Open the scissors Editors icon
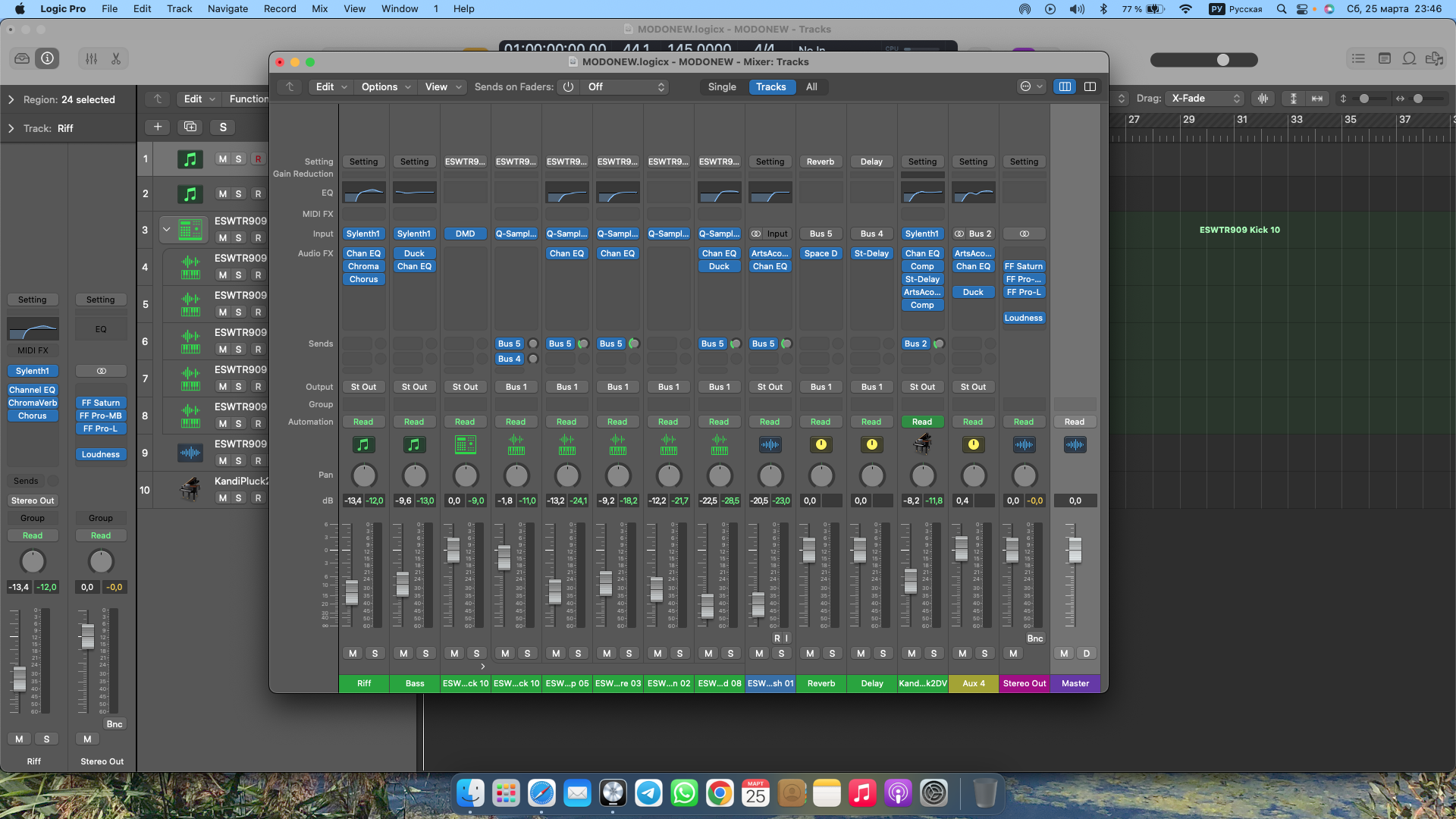 (116, 58)
